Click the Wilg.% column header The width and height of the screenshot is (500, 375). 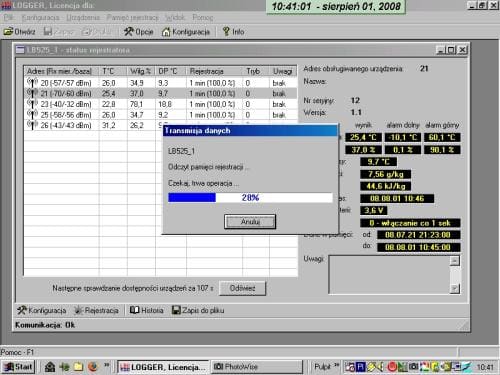tap(141, 71)
